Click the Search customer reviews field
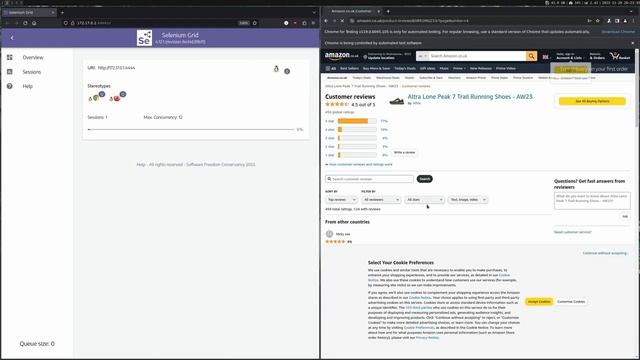The width and height of the screenshot is (640, 360). pyautogui.click(x=369, y=179)
